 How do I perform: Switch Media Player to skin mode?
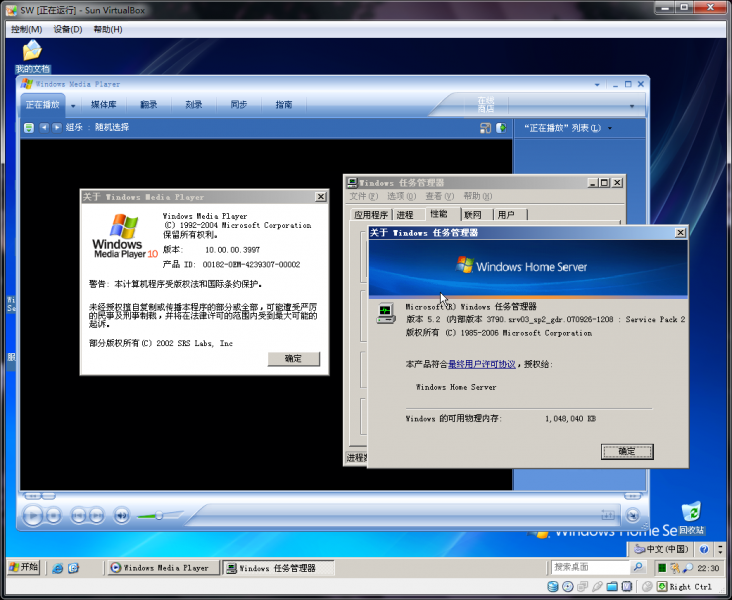click(633, 515)
